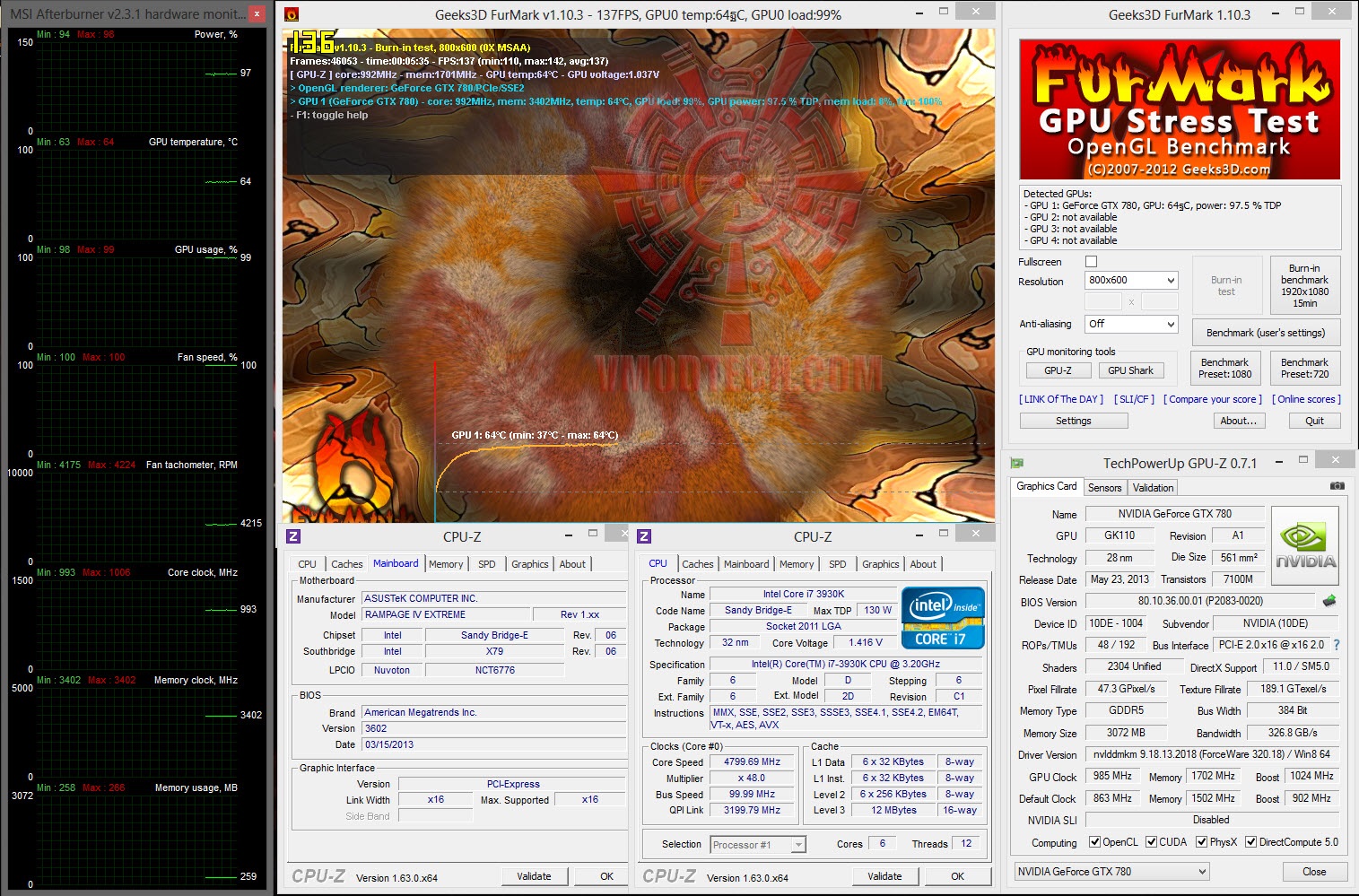This screenshot has height=896, width=1359.
Task: Toggle the DirectCompute 5.0 checkbox
Action: (1250, 842)
